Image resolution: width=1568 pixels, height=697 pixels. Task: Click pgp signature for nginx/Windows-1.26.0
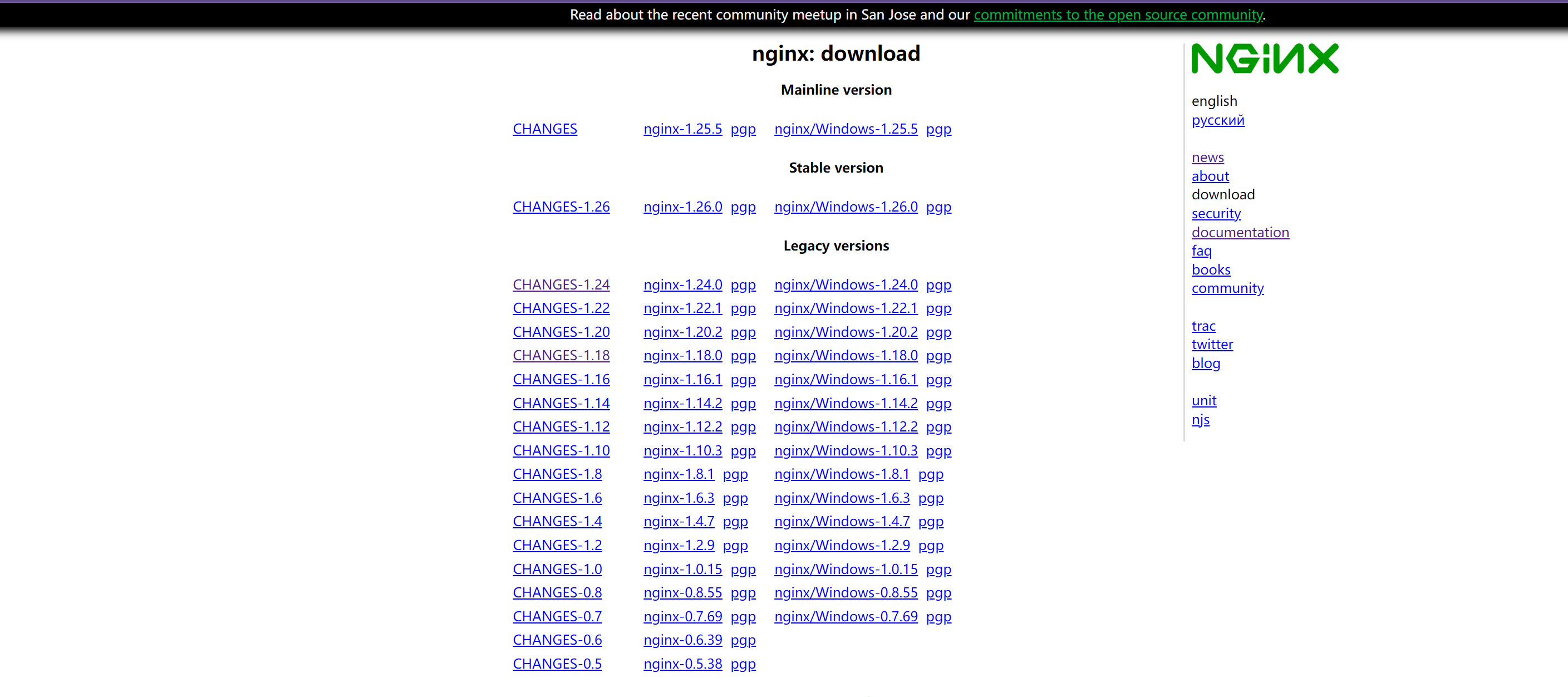tap(940, 206)
